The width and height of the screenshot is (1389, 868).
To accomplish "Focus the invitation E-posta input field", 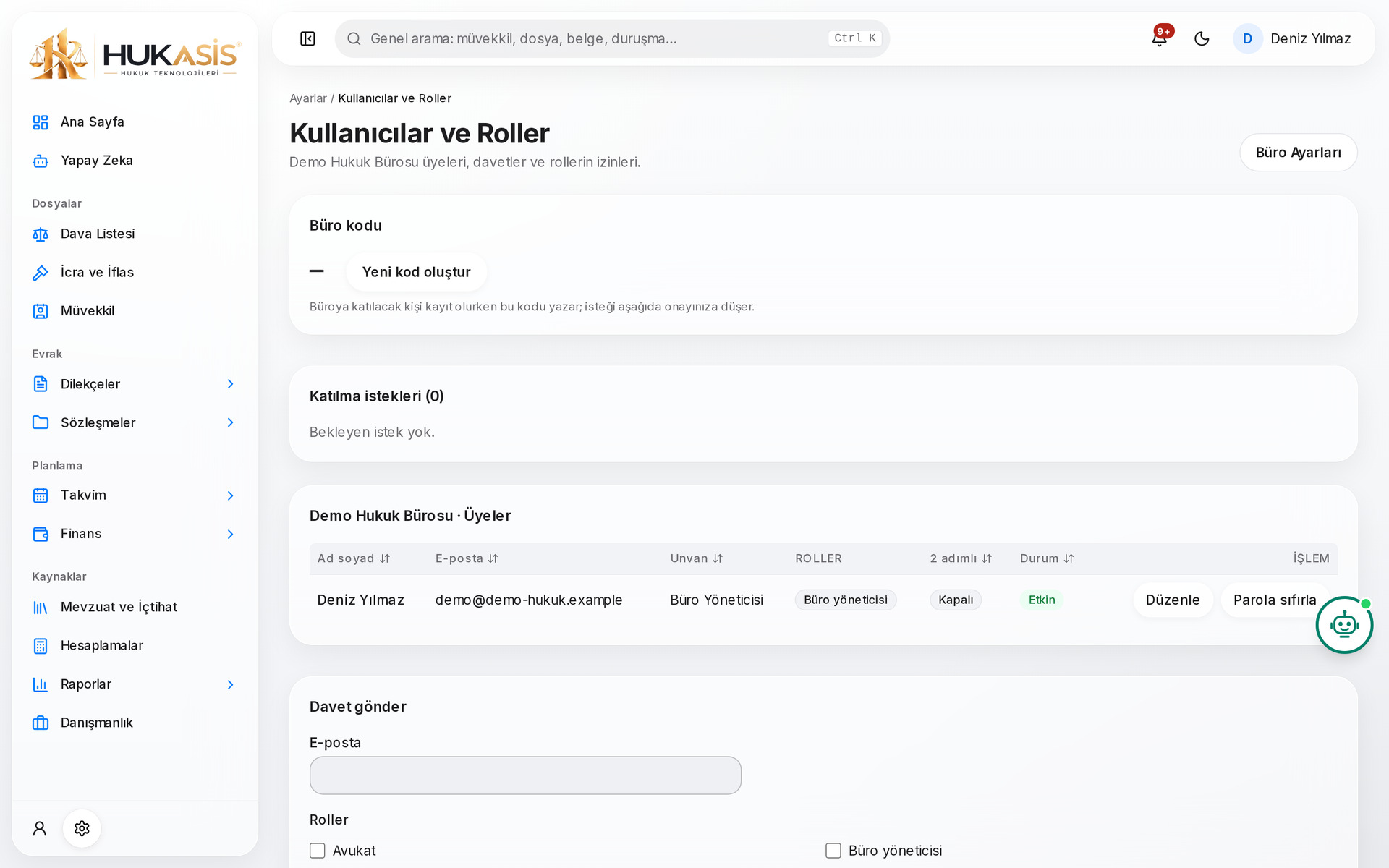I will click(x=525, y=775).
